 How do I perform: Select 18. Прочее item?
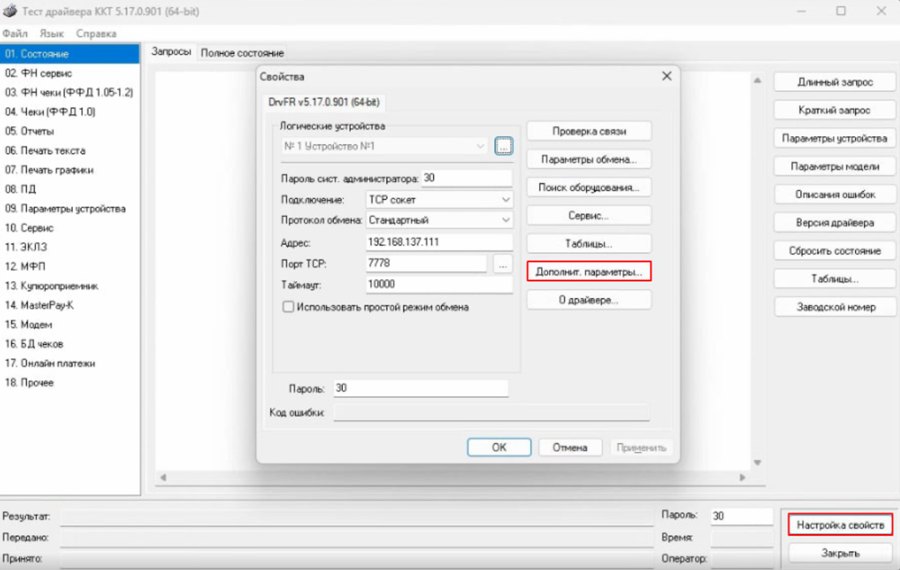click(x=69, y=382)
